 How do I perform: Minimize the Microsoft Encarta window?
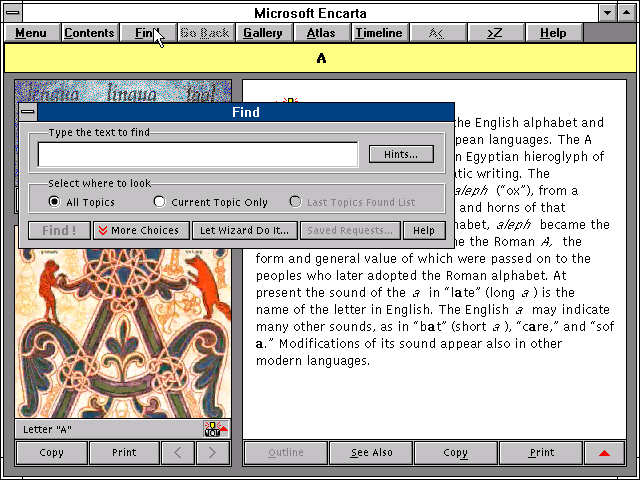[x=607, y=12]
